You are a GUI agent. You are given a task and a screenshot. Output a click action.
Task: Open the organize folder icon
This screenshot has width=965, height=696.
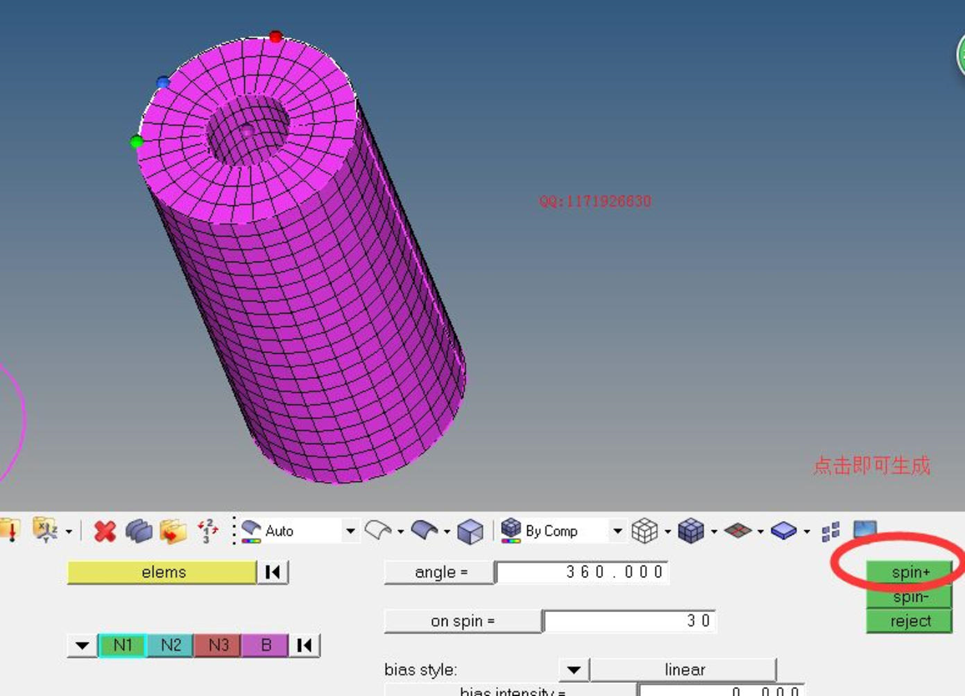[x=173, y=530]
